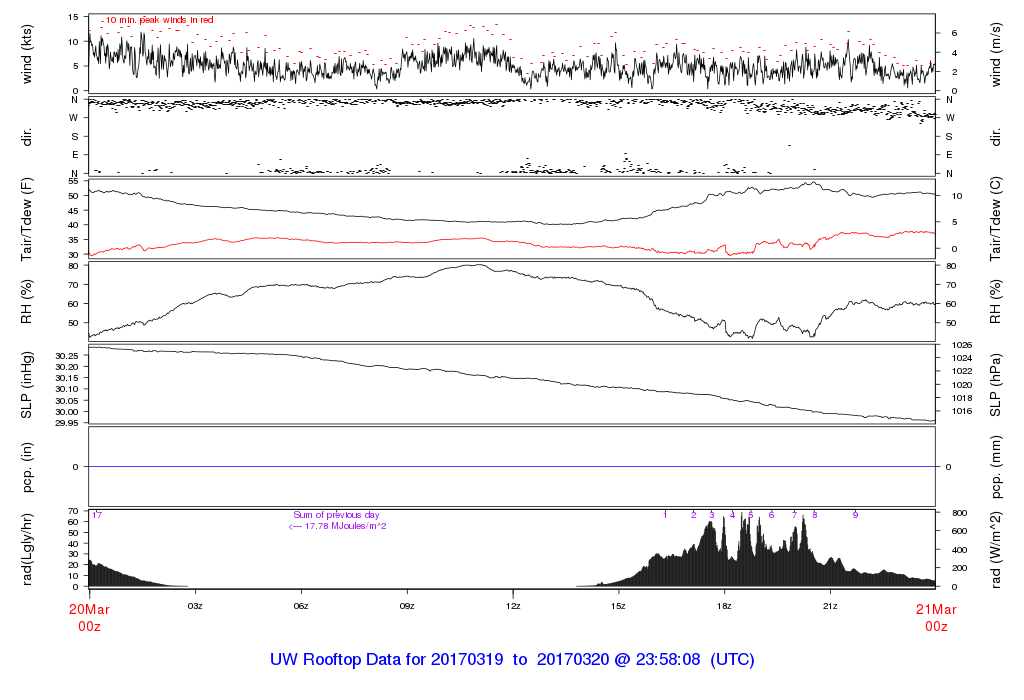Select the pcp. (mm) axis label
This screenshot has height=700, width=1024.
click(x=997, y=466)
